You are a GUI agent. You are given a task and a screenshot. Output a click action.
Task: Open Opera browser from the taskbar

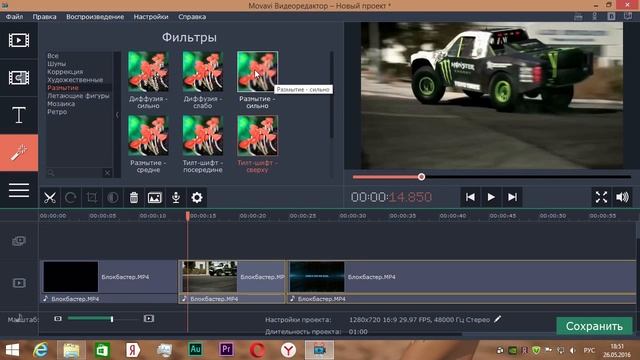[x=258, y=350]
